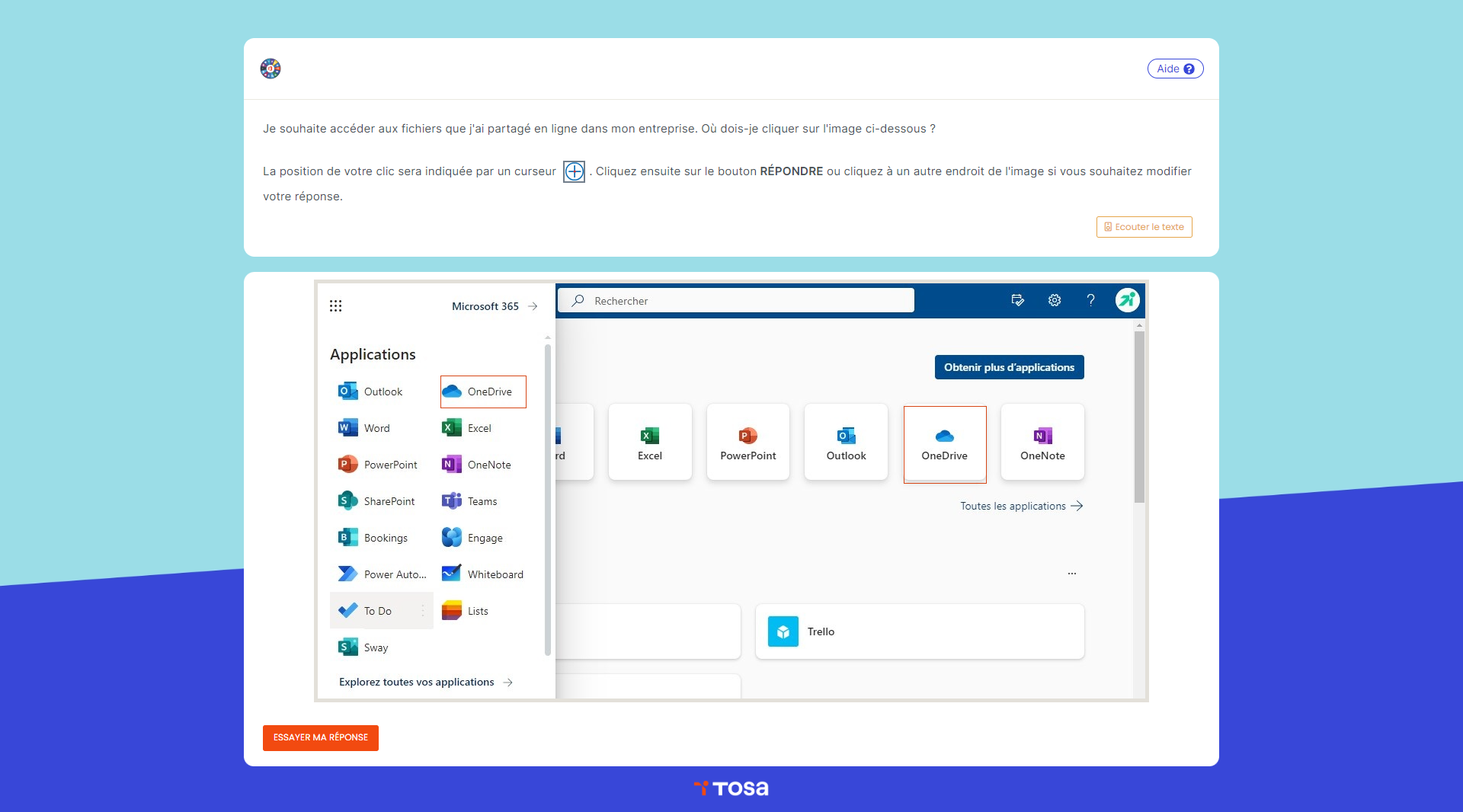The height and width of the screenshot is (812, 1463).
Task: Click Explorez toutes vos applications link
Action: 425,682
